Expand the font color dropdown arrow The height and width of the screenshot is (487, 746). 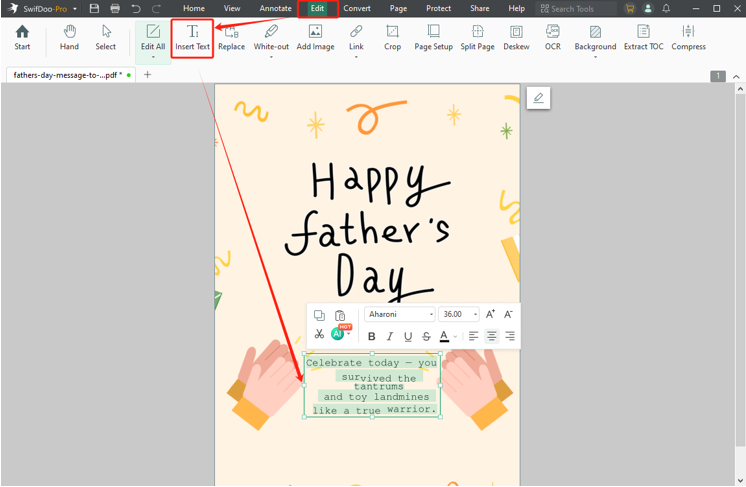coord(455,337)
